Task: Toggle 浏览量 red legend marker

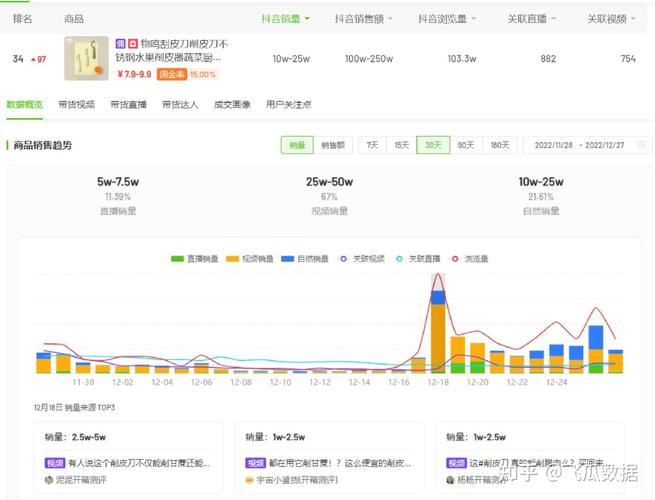Action: (x=455, y=259)
